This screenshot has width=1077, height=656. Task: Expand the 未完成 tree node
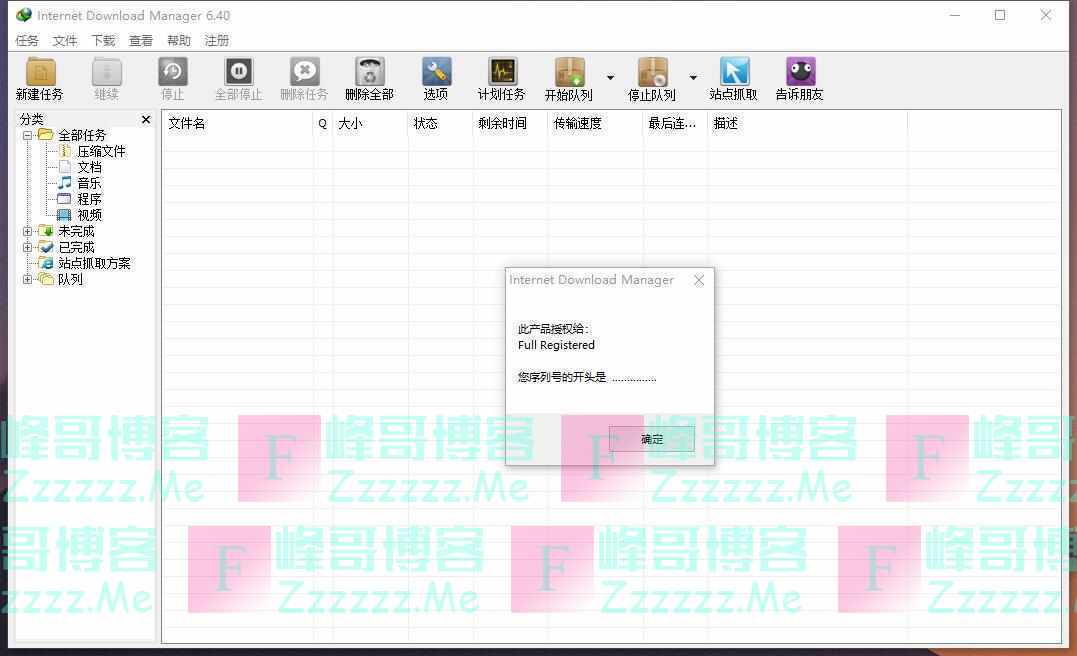click(28, 231)
